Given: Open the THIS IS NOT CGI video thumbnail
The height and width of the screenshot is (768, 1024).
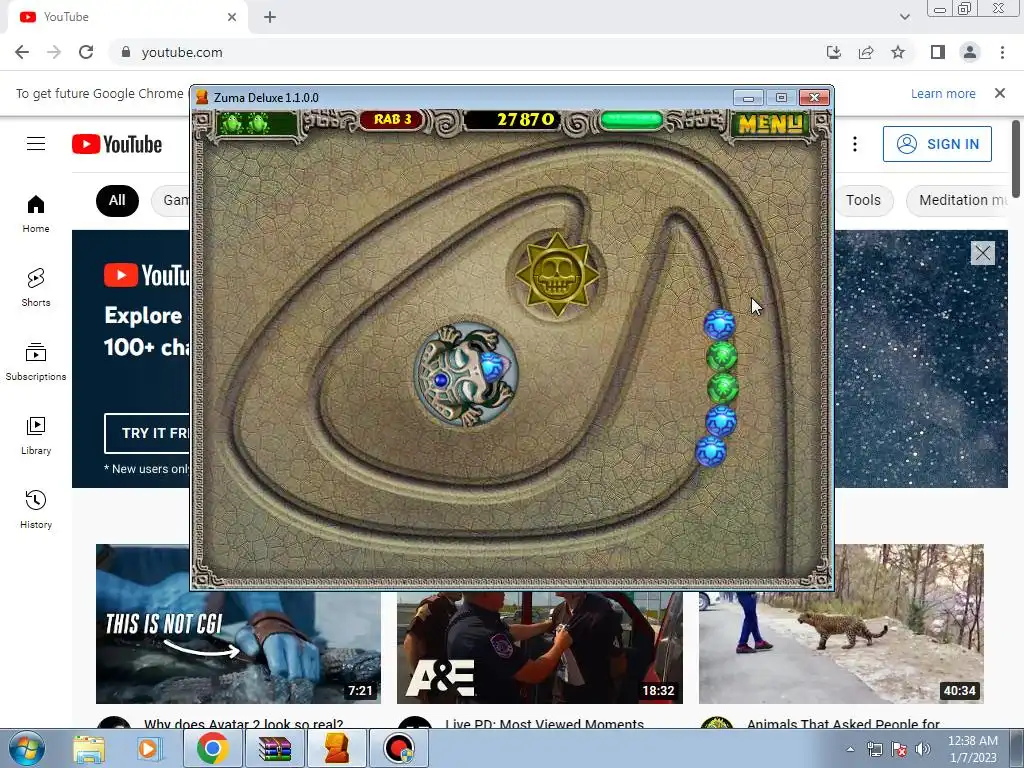Looking at the screenshot, I should pos(238,647).
